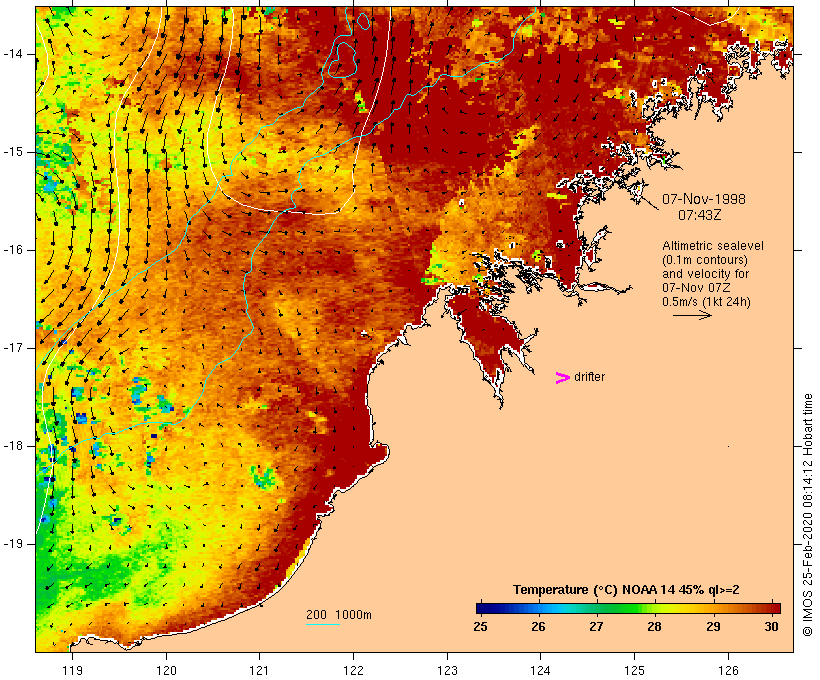
Task: Click the IMOS copyright timestamp text
Action: (x=807, y=515)
